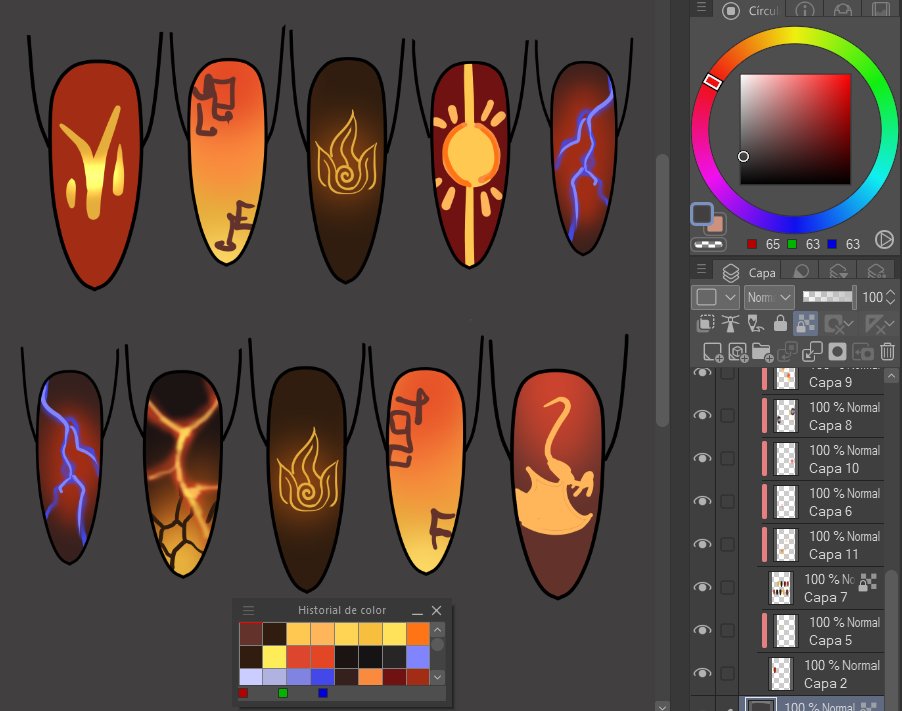This screenshot has width=902, height=711.
Task: Open the color wheel panel menu
Action: [x=701, y=7]
